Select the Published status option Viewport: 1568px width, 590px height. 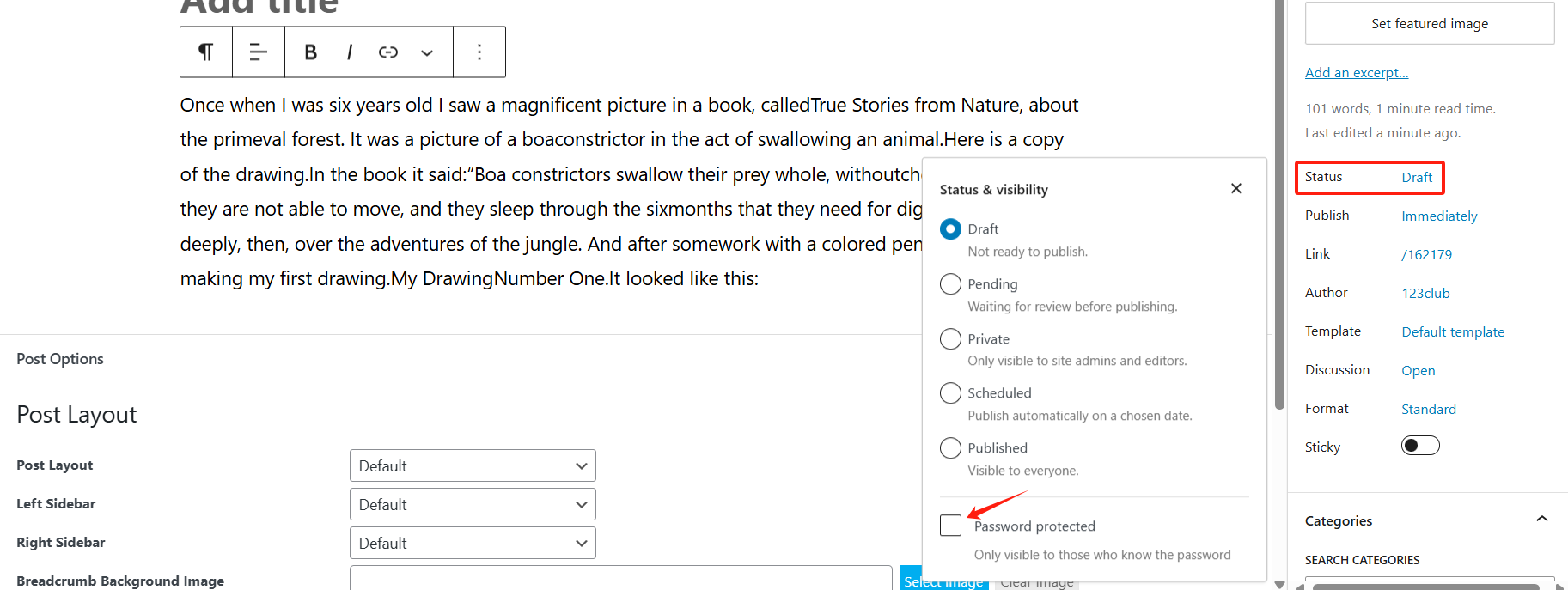(x=950, y=447)
